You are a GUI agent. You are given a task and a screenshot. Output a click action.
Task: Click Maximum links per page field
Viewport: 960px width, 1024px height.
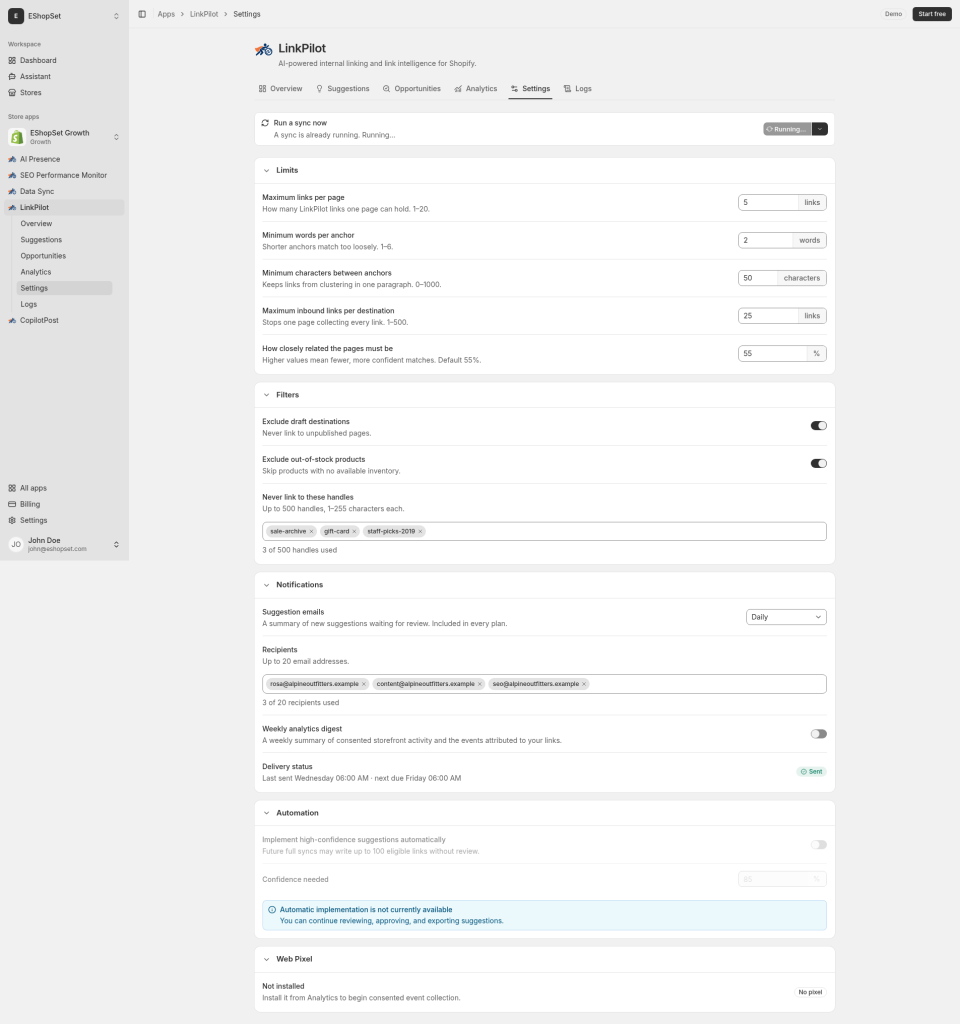[768, 202]
